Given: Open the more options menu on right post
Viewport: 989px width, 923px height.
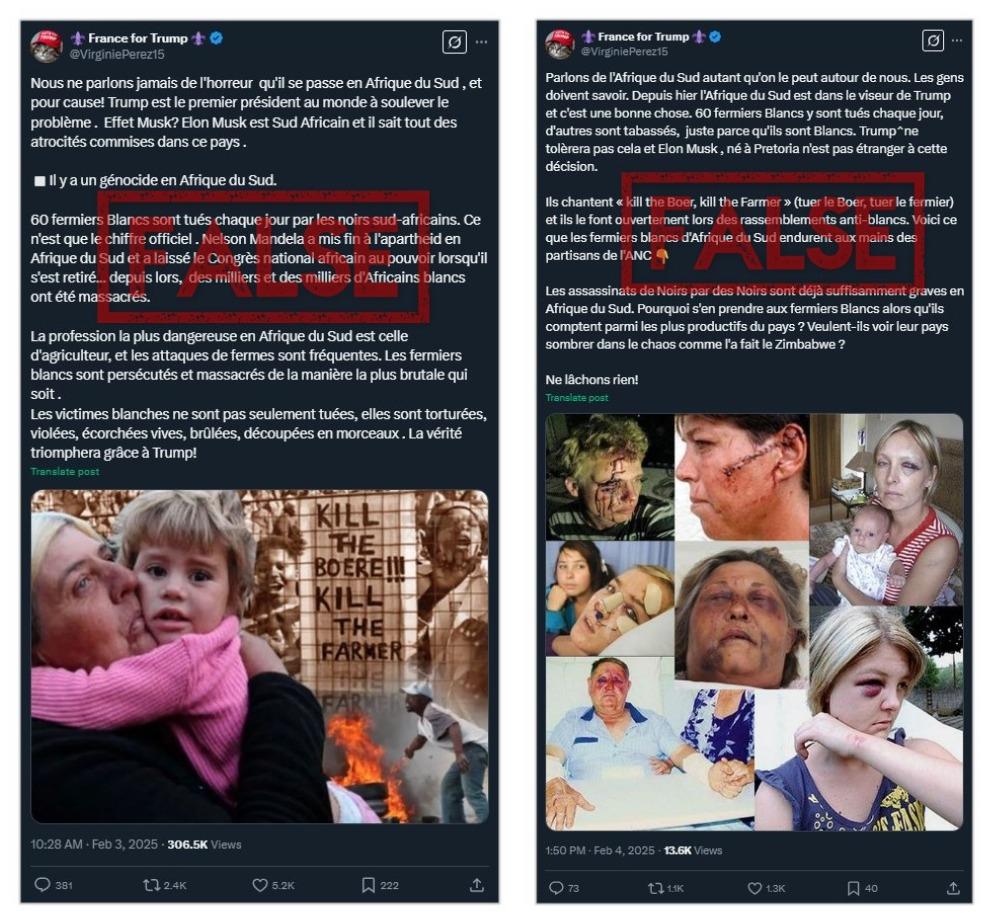Looking at the screenshot, I should 957,40.
